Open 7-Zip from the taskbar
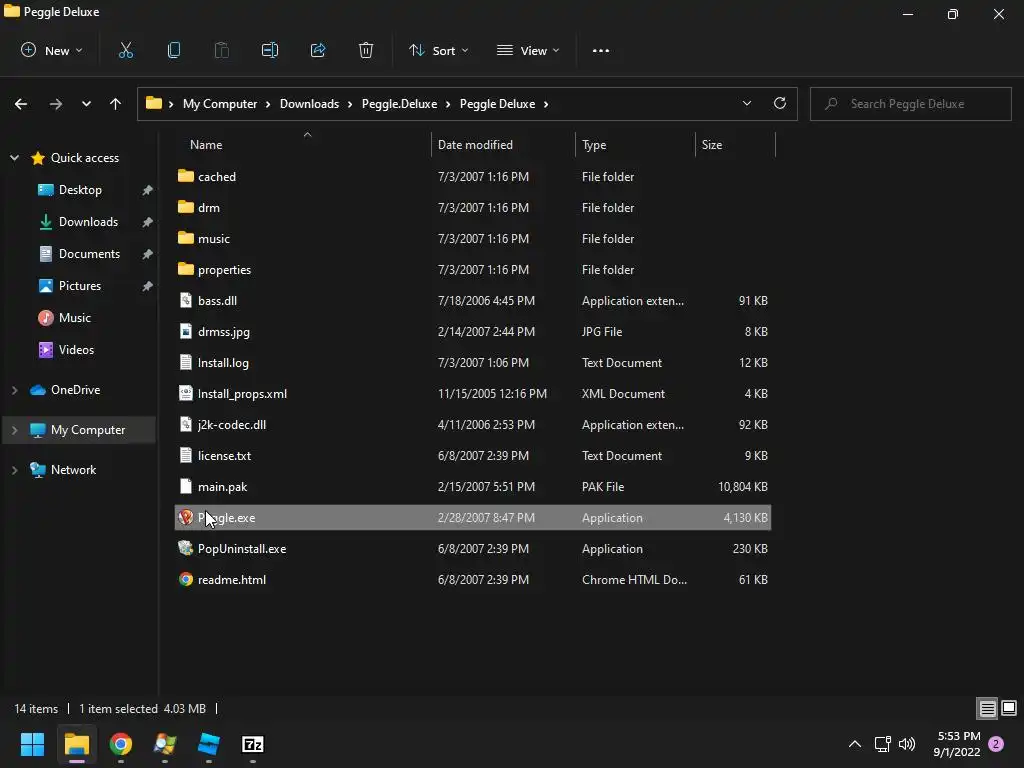The height and width of the screenshot is (768, 1024). pos(253,744)
